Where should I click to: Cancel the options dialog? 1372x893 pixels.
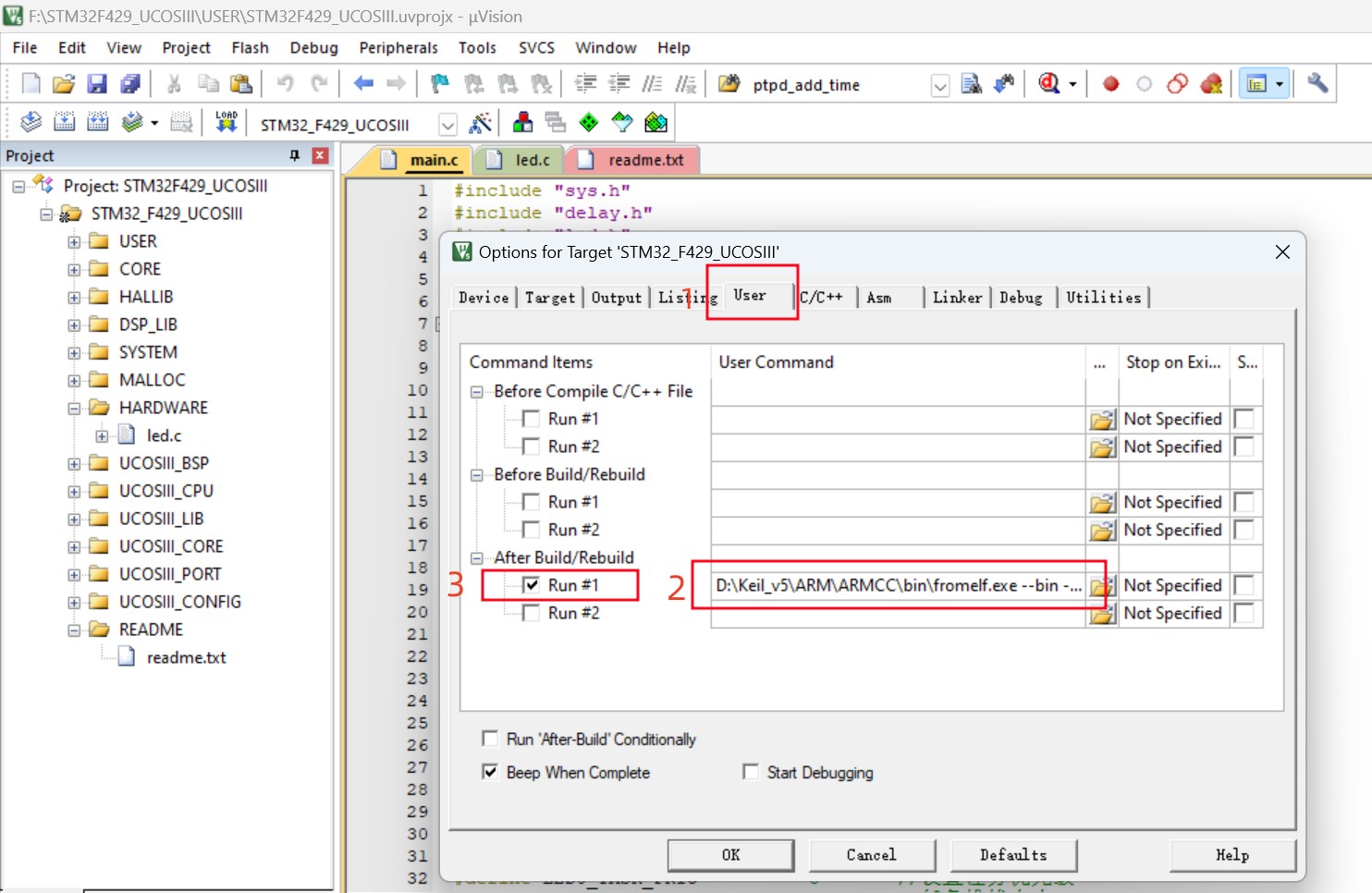pos(872,855)
